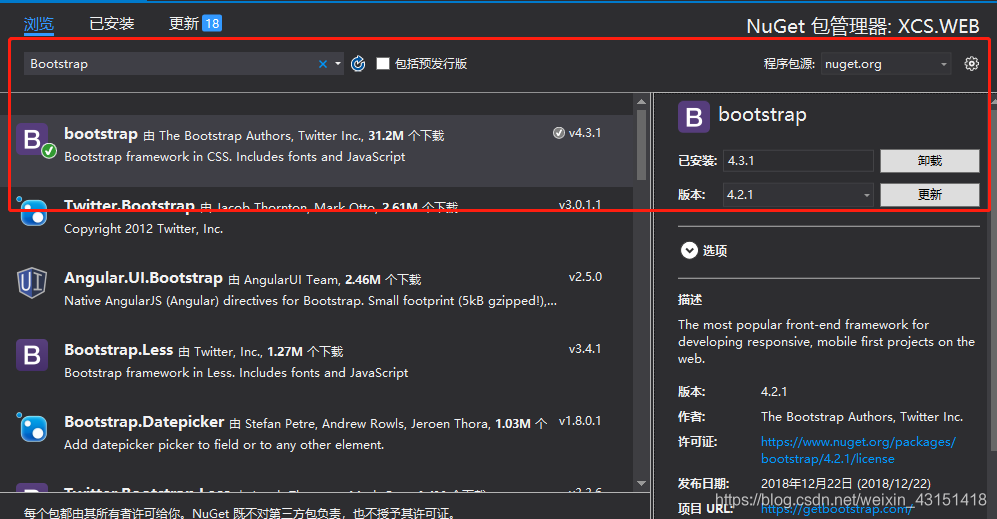Image resolution: width=997 pixels, height=519 pixels.
Task: Switch to the 已安装 tab
Action: [x=112, y=24]
